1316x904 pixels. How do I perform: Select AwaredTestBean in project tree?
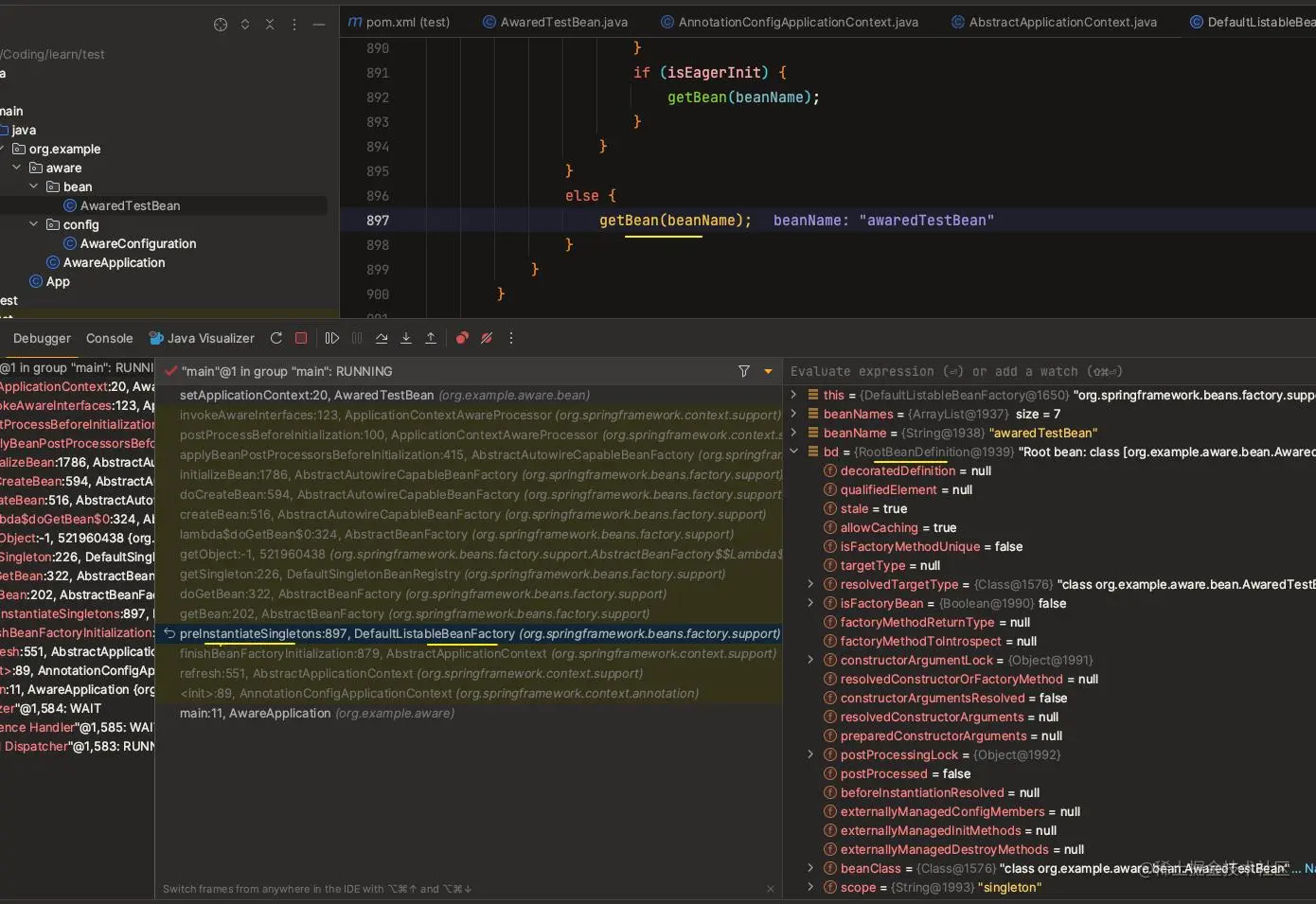coord(130,205)
